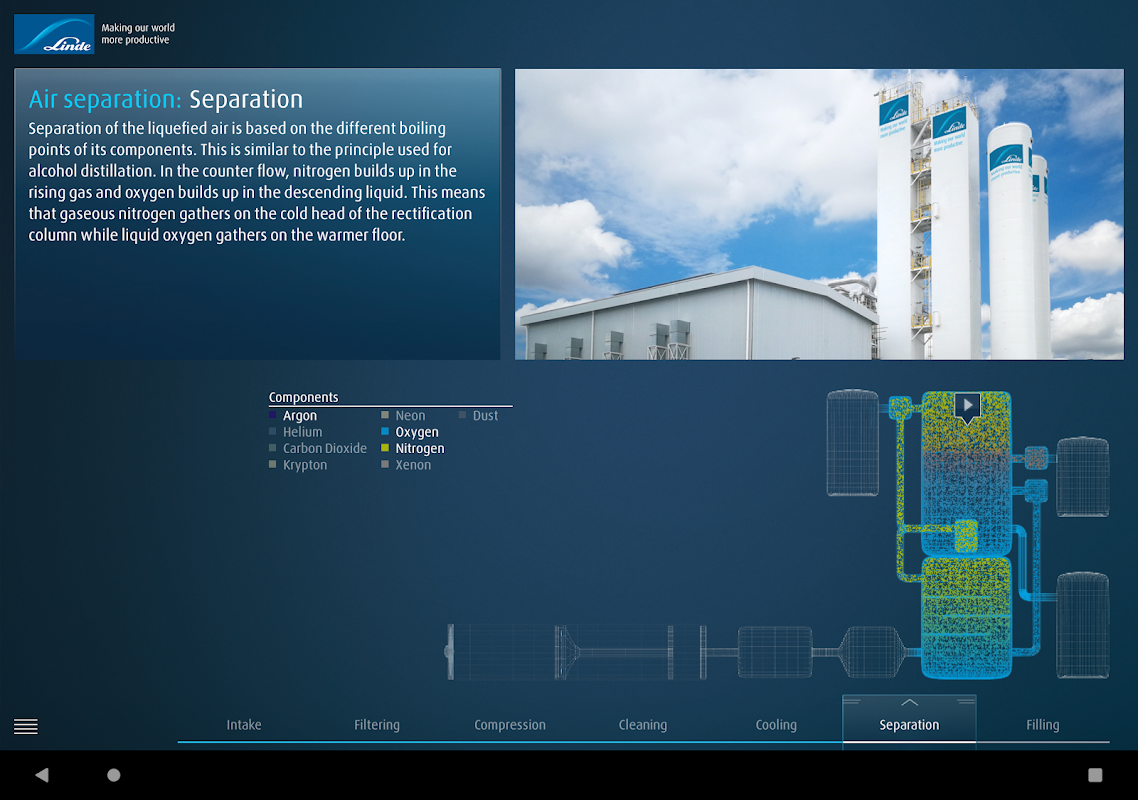Click the Carbon Dioxide swatch

(273, 448)
